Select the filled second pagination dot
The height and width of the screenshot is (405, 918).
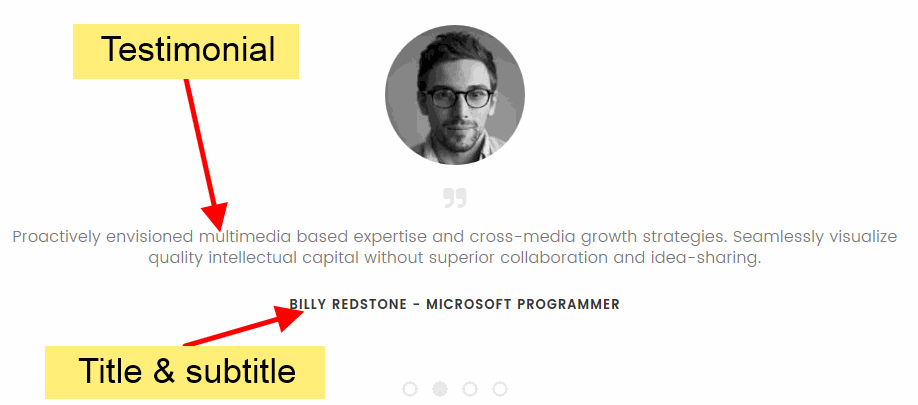[440, 389]
